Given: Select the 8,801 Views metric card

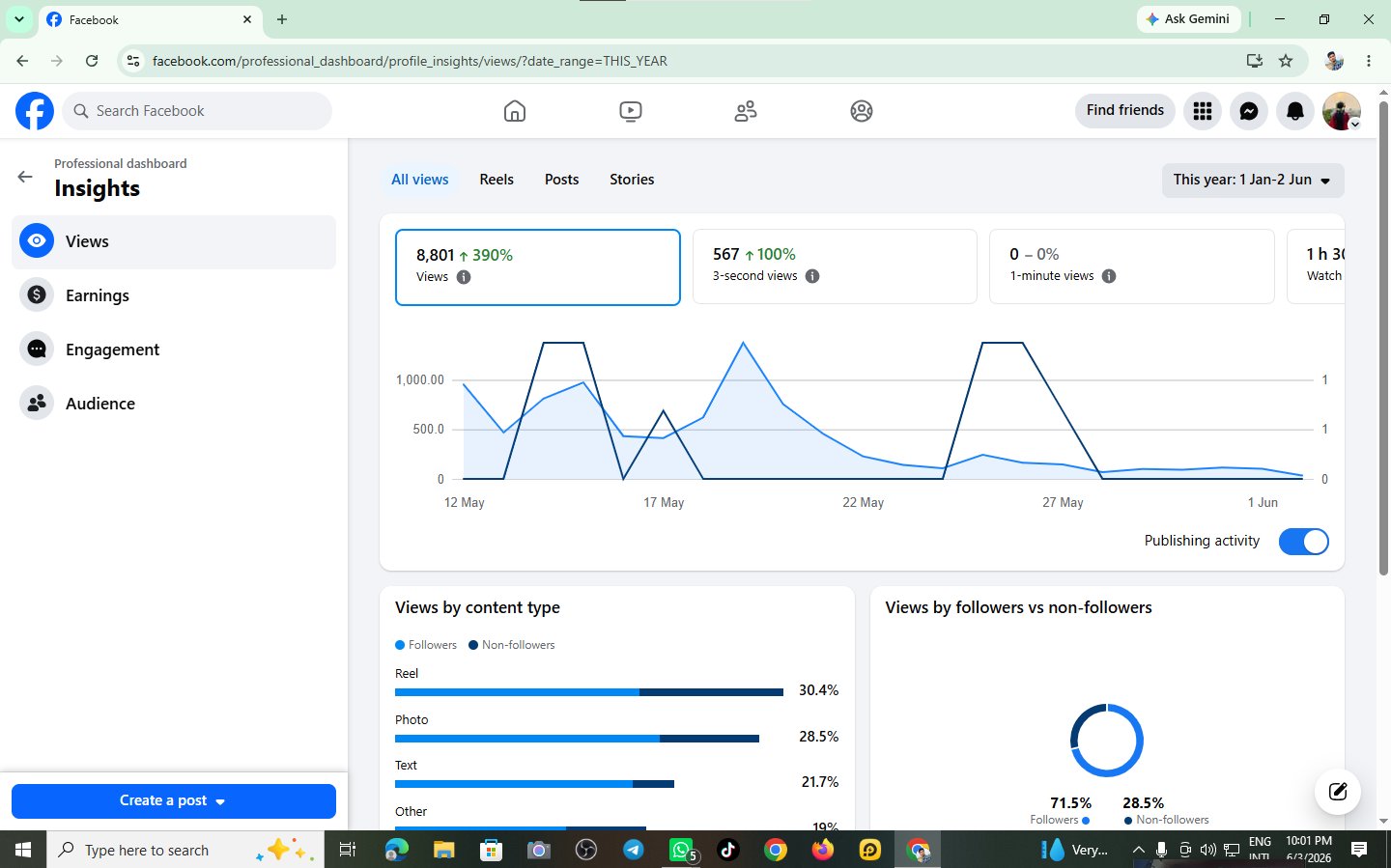Looking at the screenshot, I should coord(538,266).
